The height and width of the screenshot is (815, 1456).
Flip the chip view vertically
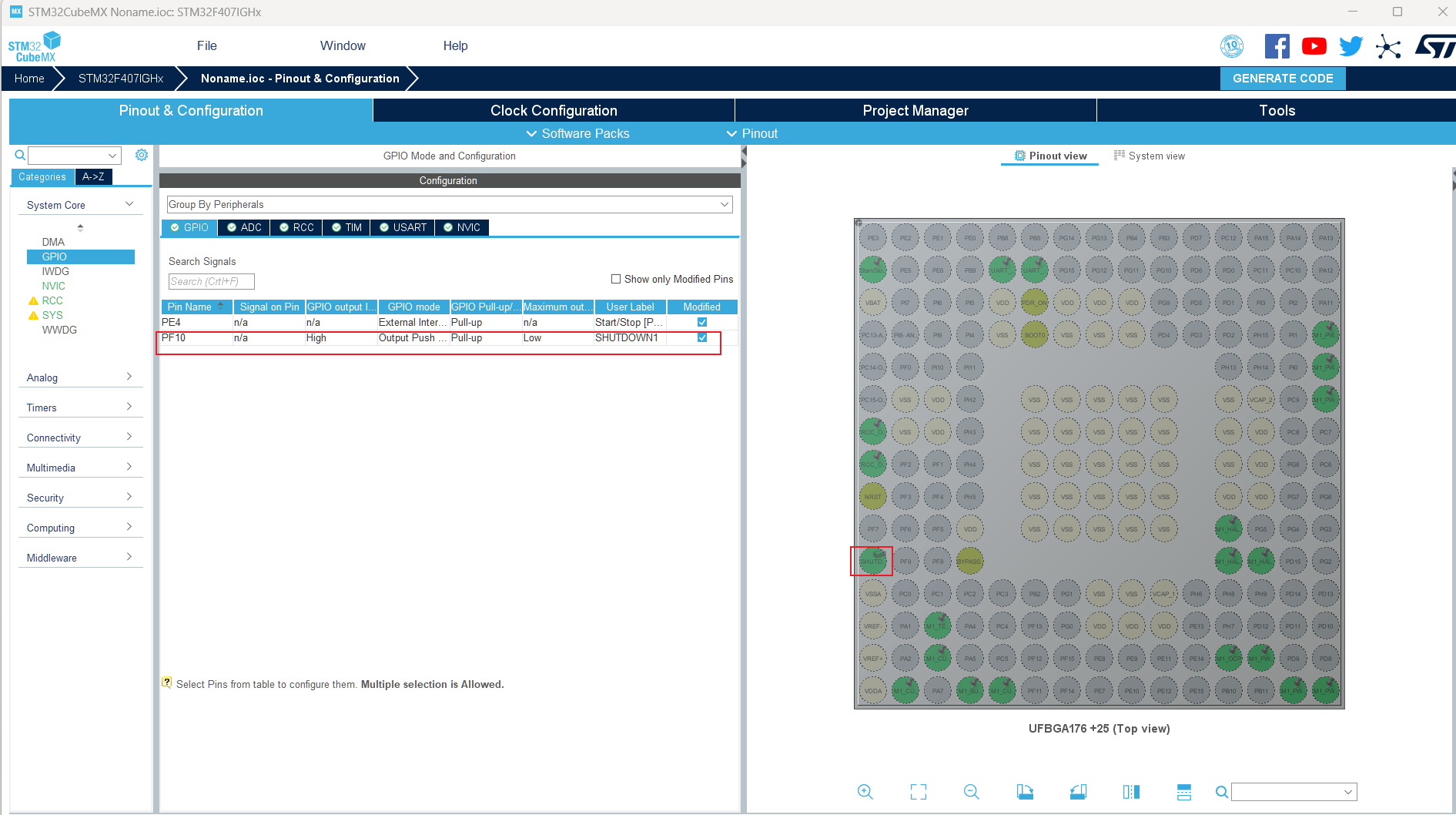1184,792
